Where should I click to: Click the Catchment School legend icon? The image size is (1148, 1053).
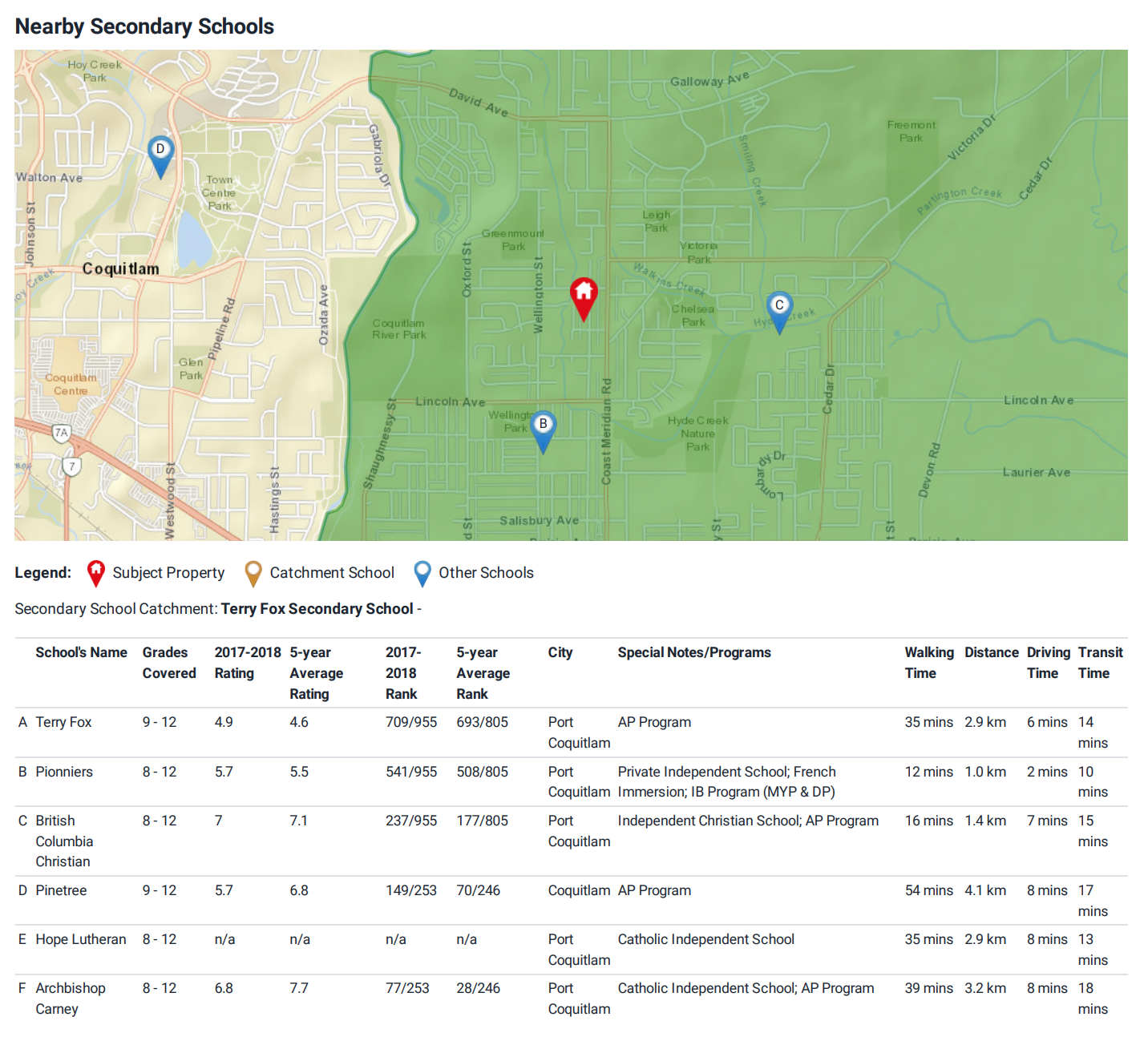[253, 573]
